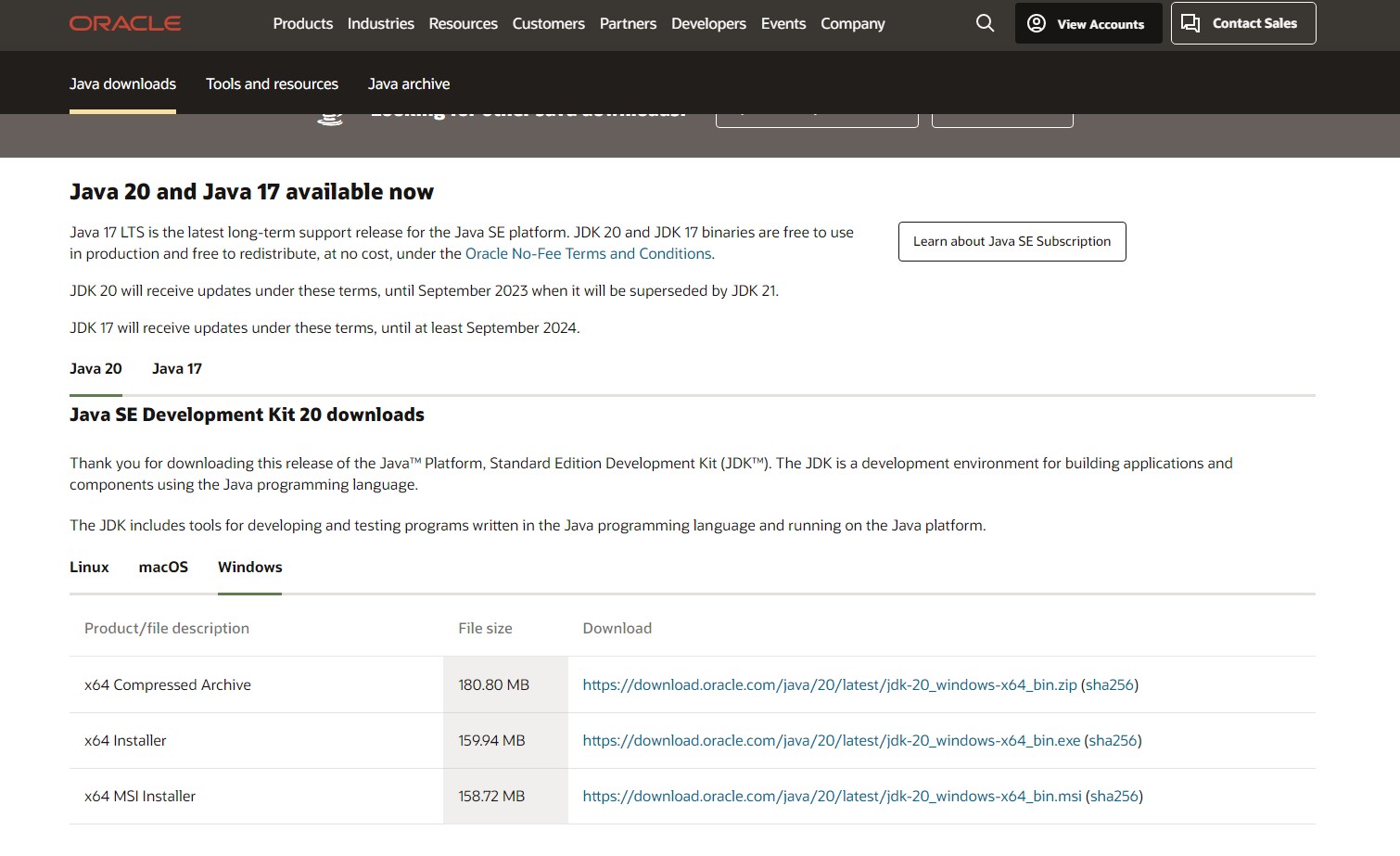This screenshot has width=1400, height=856.
Task: Click the View Accounts user icon
Action: click(x=1037, y=23)
